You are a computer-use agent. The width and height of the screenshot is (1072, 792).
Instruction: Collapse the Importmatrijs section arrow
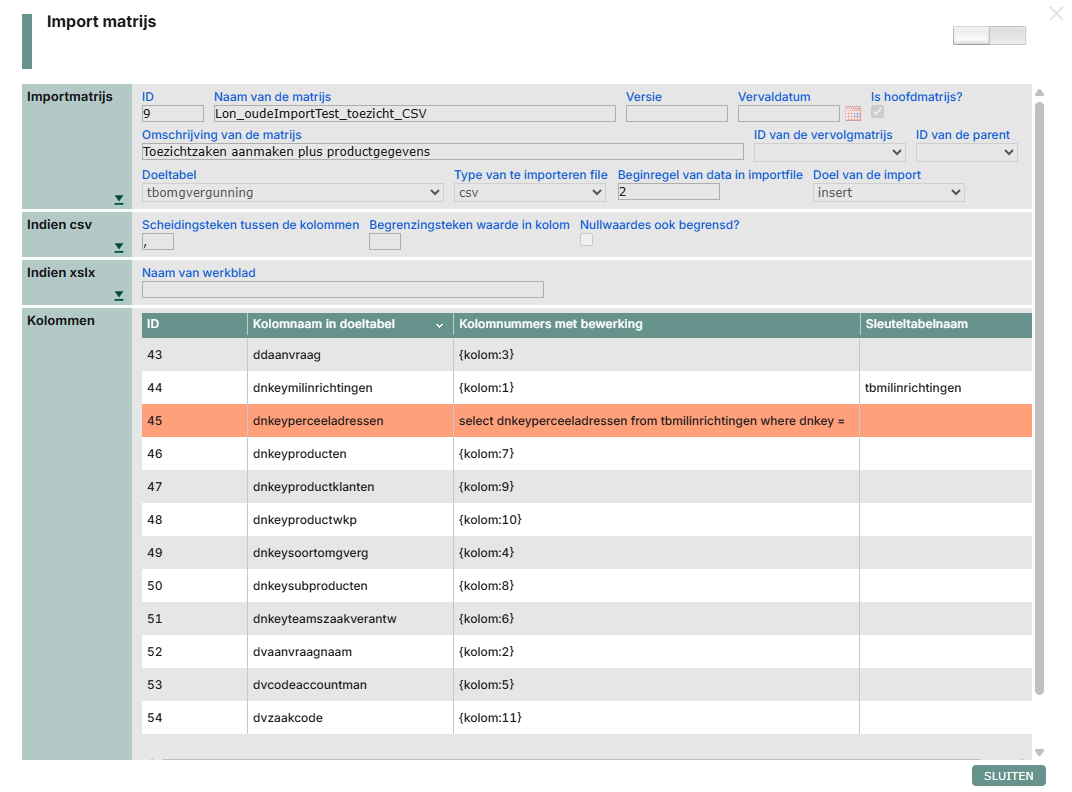click(x=119, y=200)
